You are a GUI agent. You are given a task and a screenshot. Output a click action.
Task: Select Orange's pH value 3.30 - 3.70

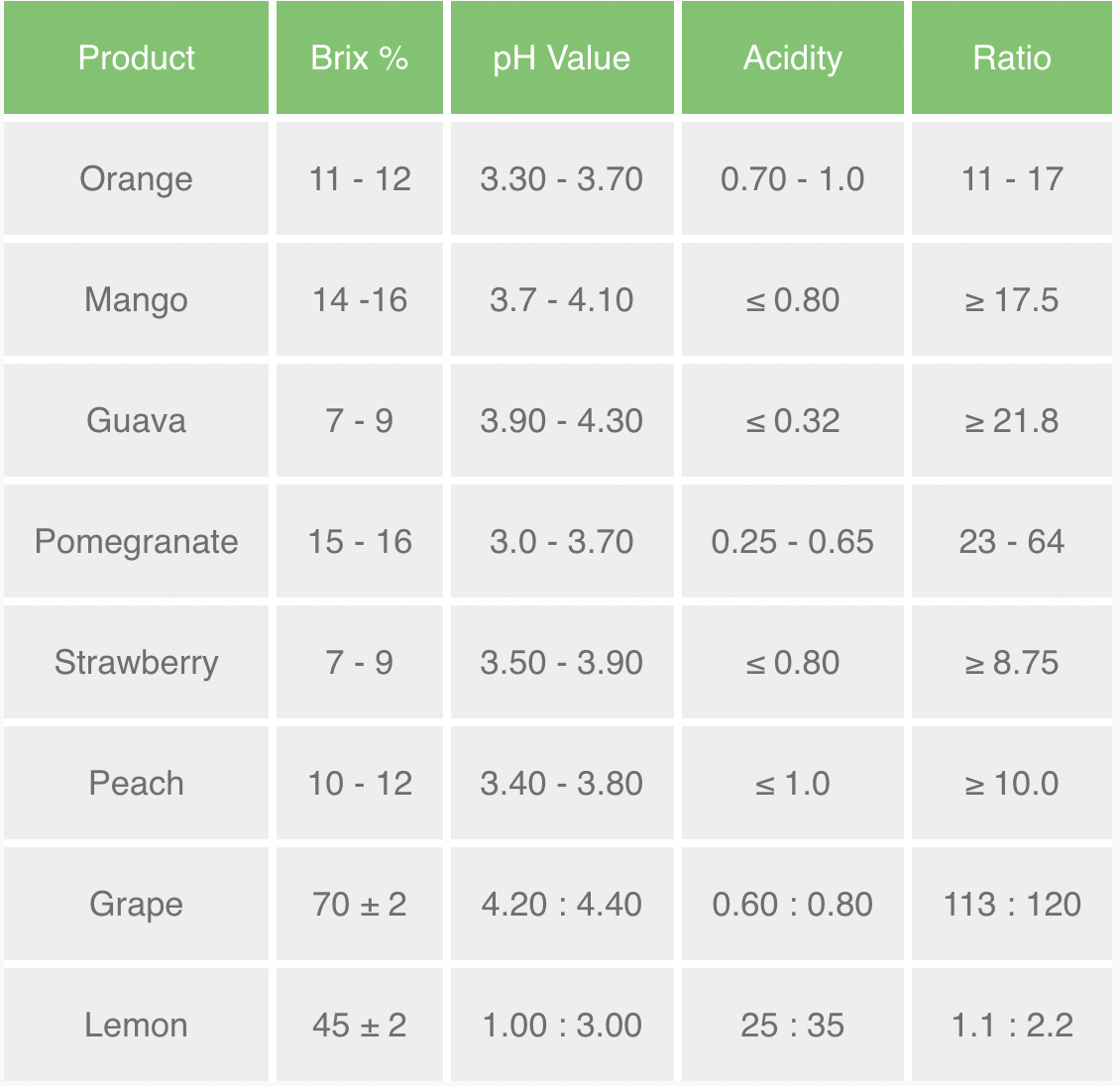point(561,179)
